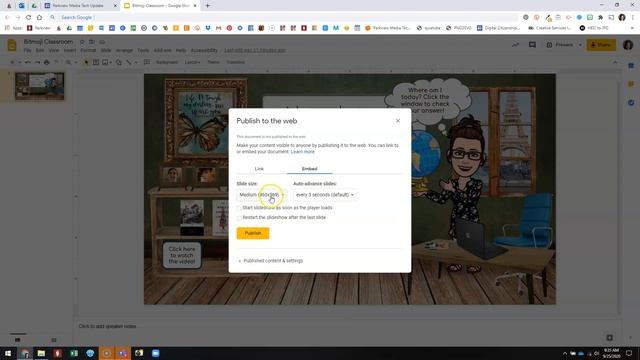Expand Published content & settings

(271, 260)
